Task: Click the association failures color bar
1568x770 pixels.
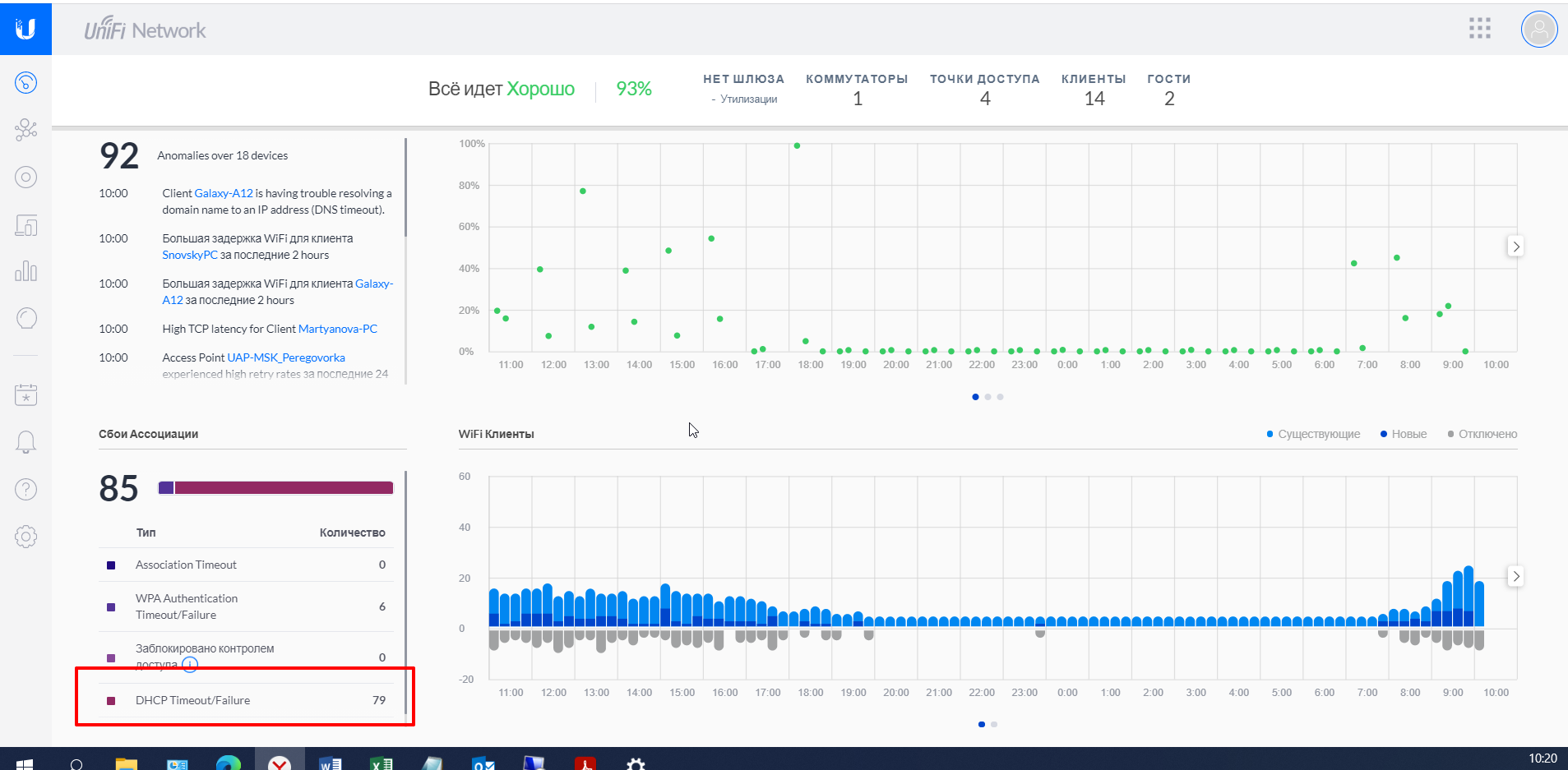Action: click(x=275, y=487)
